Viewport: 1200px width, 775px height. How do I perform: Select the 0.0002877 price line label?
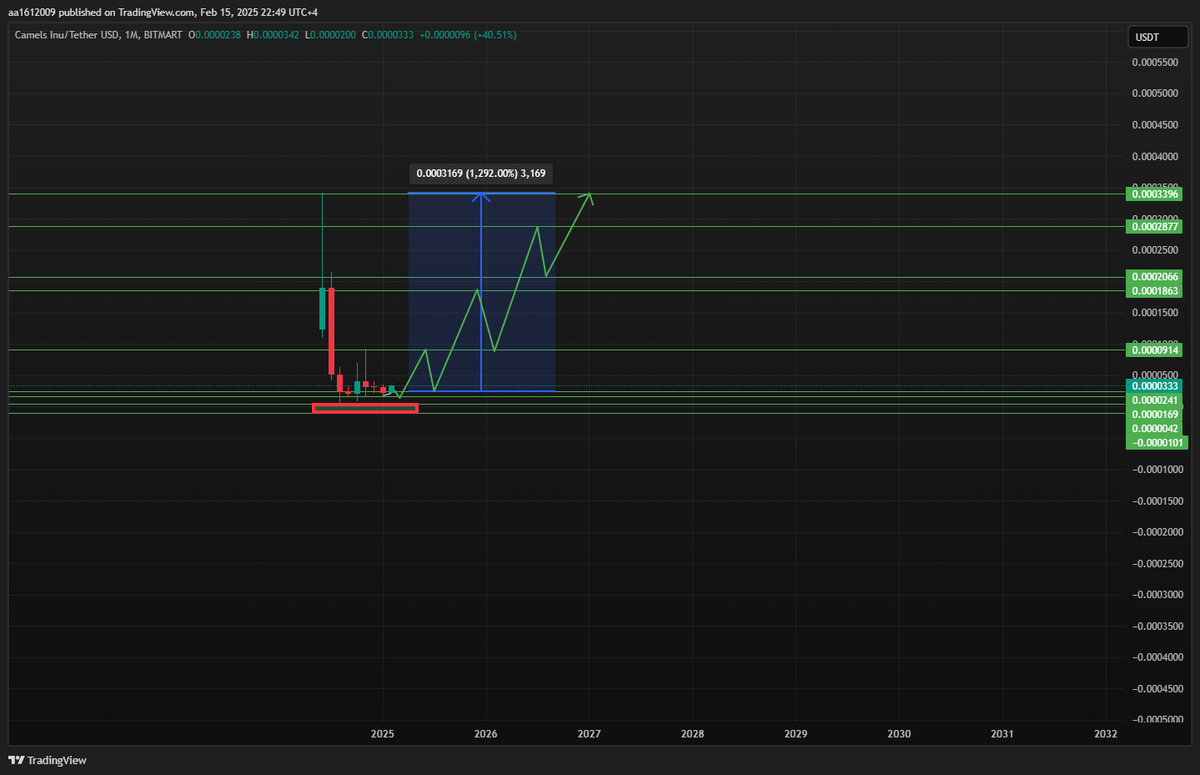click(1155, 226)
